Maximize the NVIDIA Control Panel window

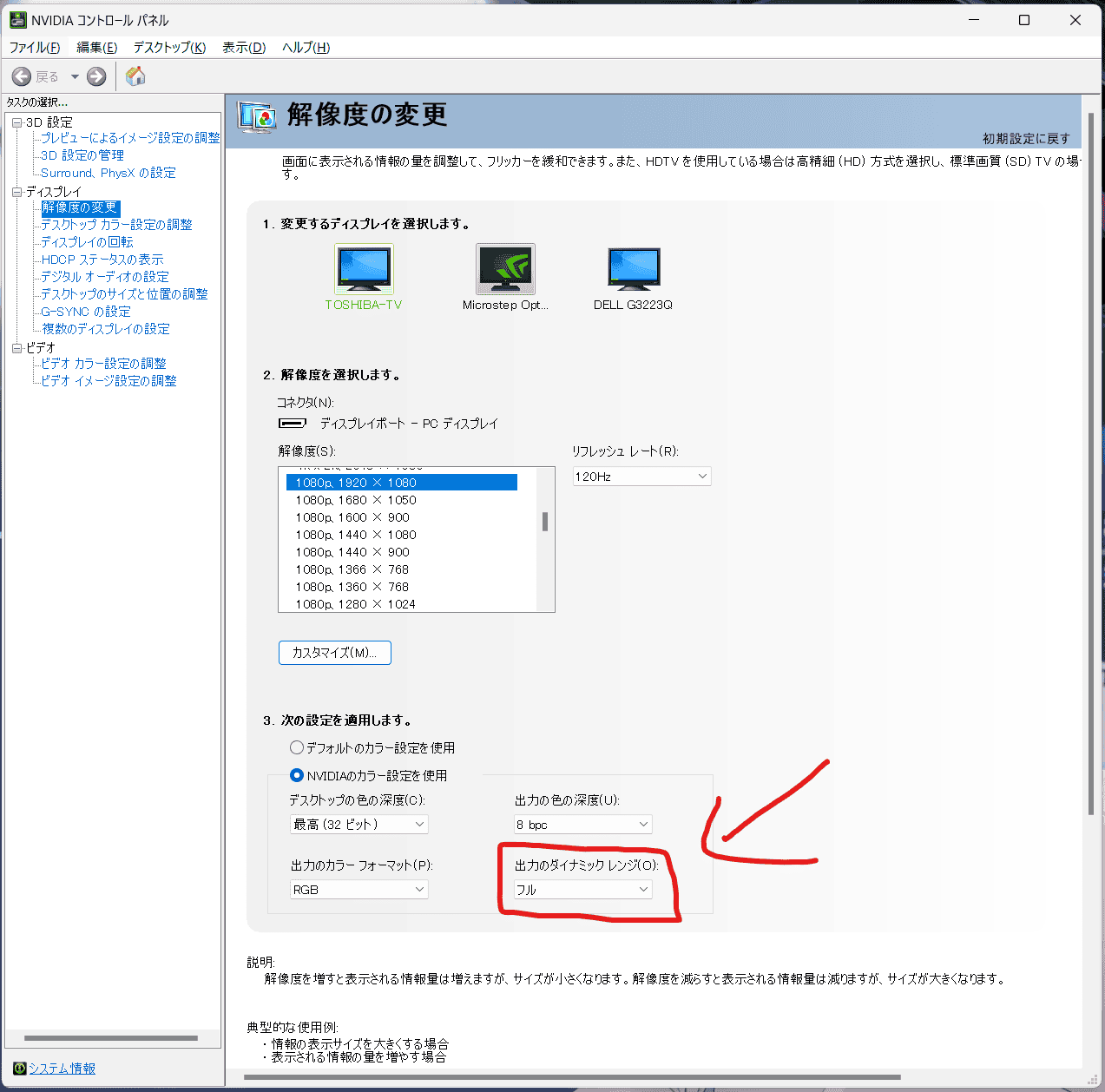[x=1024, y=19]
